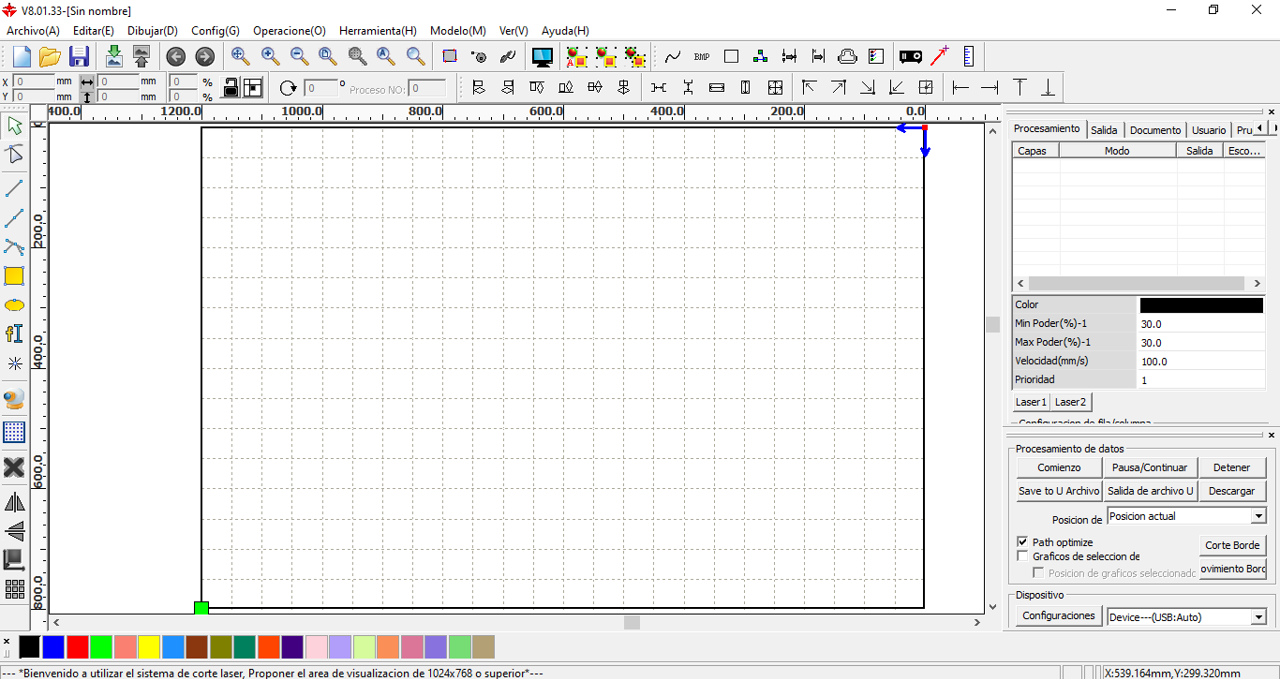This screenshot has height=679, width=1280.
Task: Switch to the Usuario tab
Action: [x=1208, y=130]
